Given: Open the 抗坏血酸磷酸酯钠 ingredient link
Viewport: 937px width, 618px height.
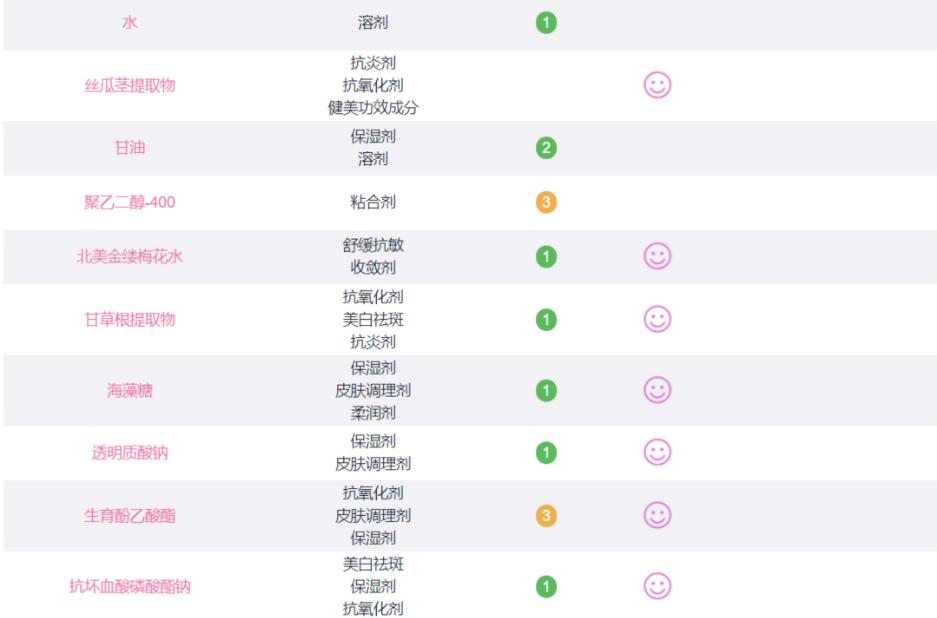Looking at the screenshot, I should pos(130,586).
